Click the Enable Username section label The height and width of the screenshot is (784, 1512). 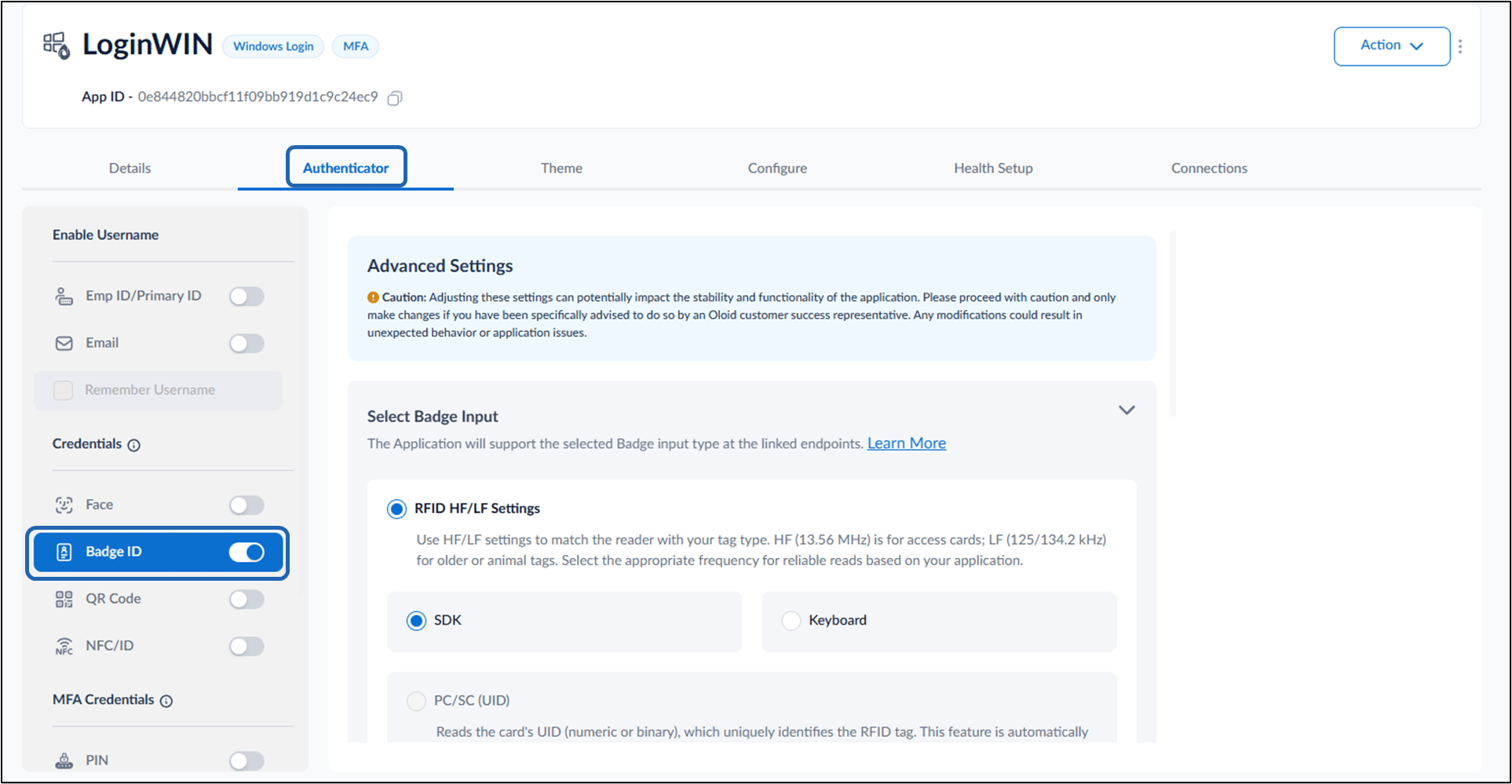click(x=105, y=235)
